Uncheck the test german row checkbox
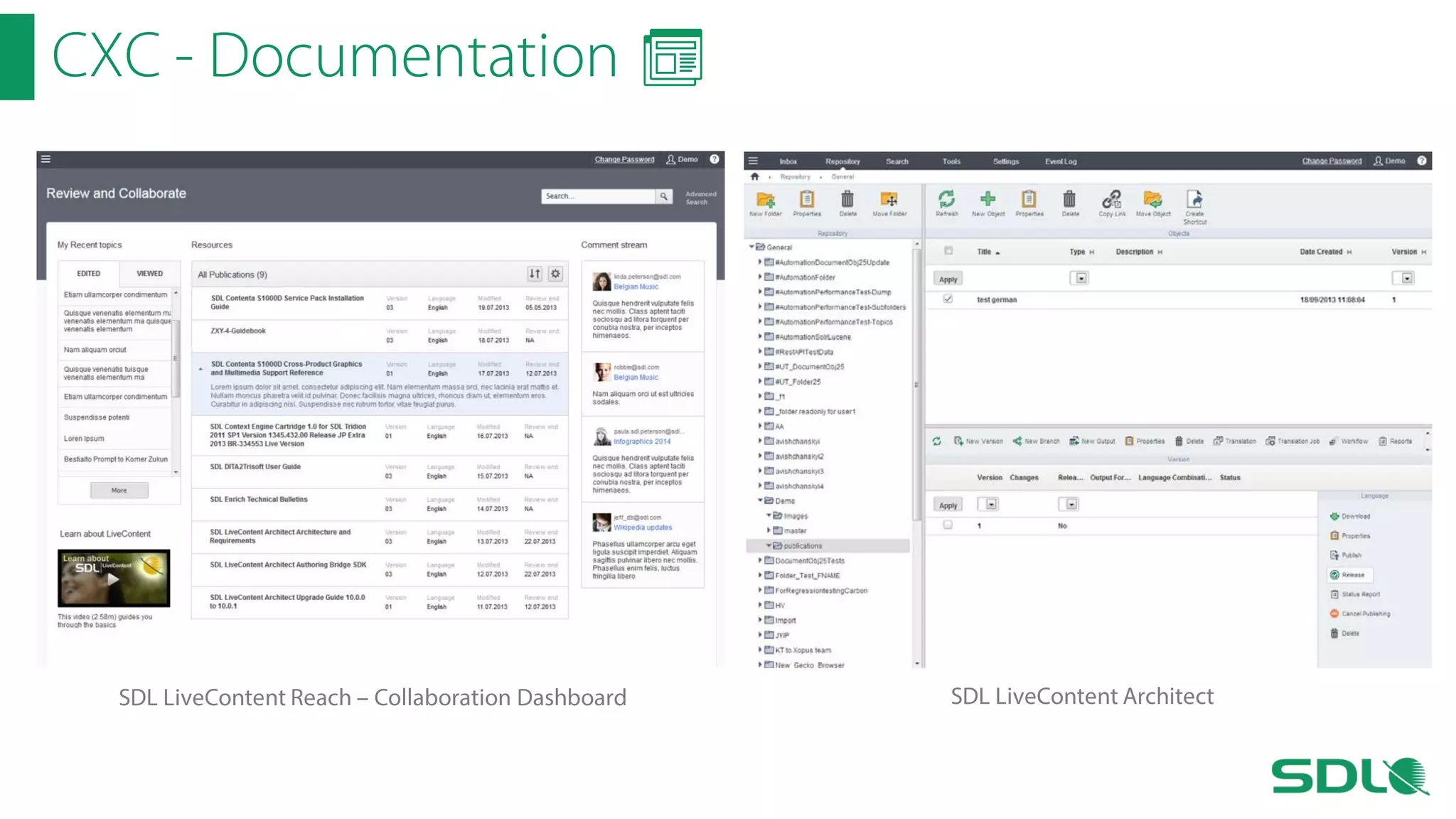This screenshot has width=1456, height=819. (x=948, y=299)
